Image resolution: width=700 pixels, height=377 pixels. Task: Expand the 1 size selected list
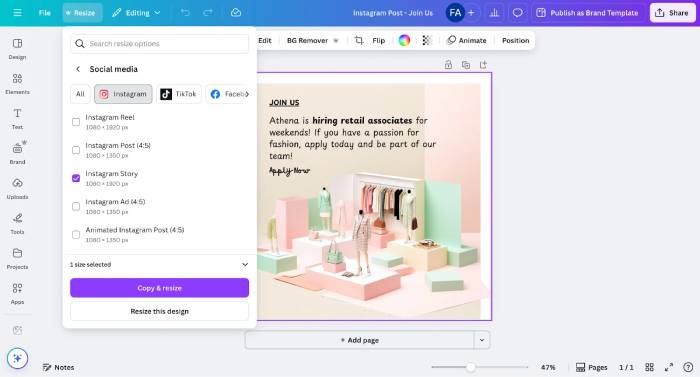point(245,264)
